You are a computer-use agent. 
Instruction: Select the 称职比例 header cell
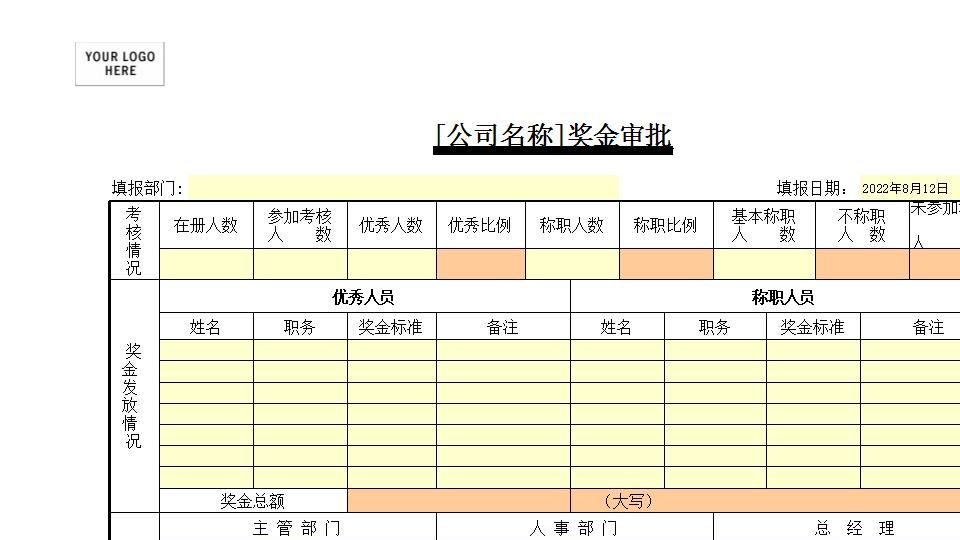pos(666,225)
